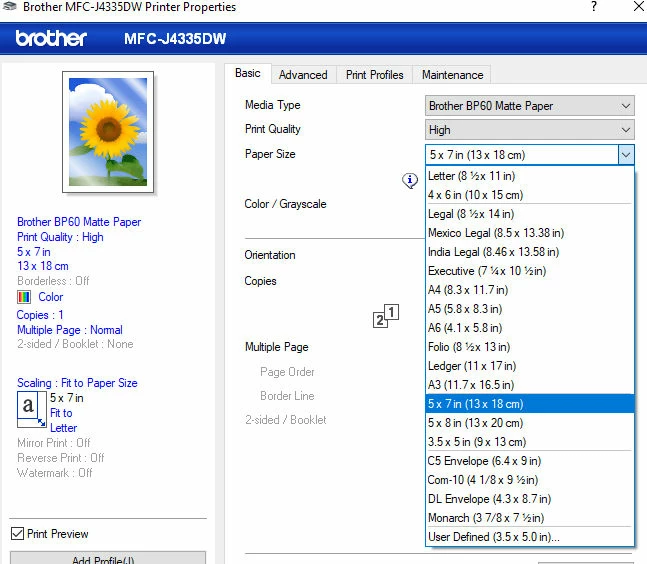This screenshot has width=647, height=564.
Task: Click the Add Profile button
Action: click(x=108, y=558)
